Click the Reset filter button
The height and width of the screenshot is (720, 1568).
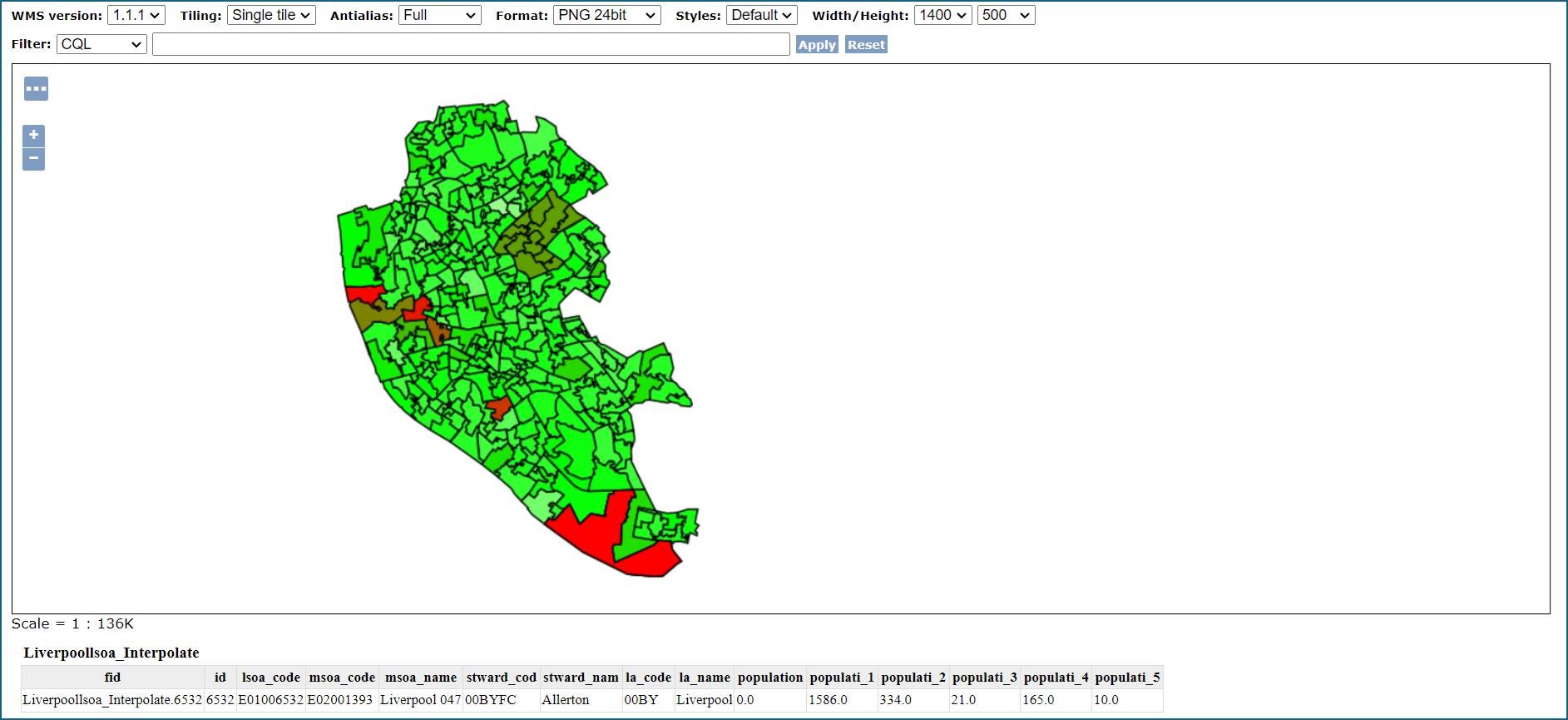pyautogui.click(x=866, y=45)
